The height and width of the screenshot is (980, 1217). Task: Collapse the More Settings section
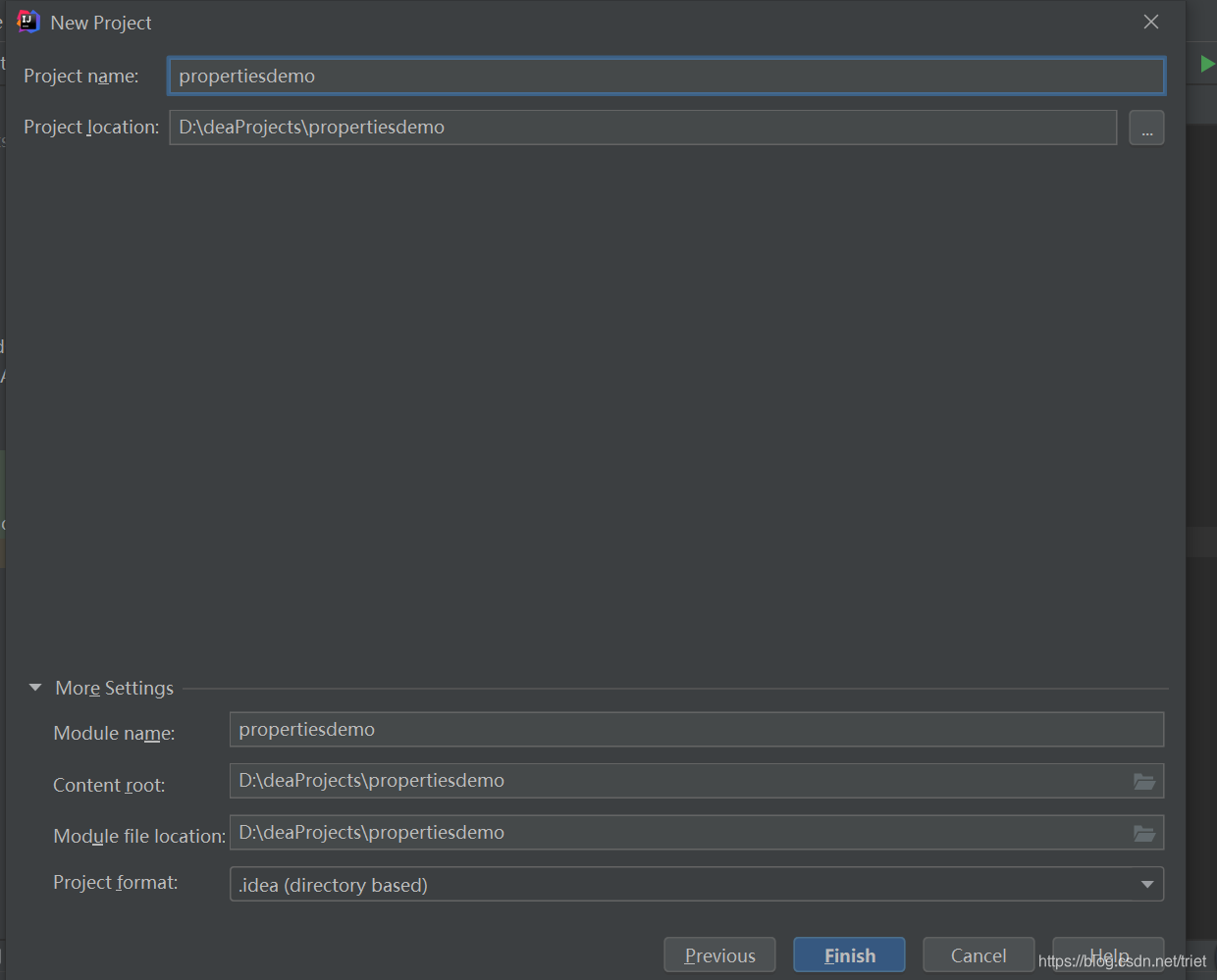coord(35,688)
